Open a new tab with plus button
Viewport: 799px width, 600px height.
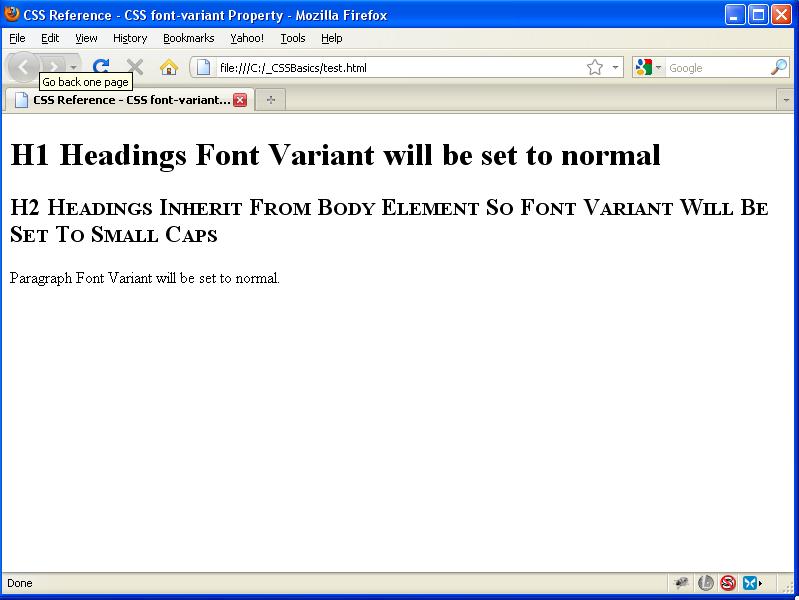[271, 100]
